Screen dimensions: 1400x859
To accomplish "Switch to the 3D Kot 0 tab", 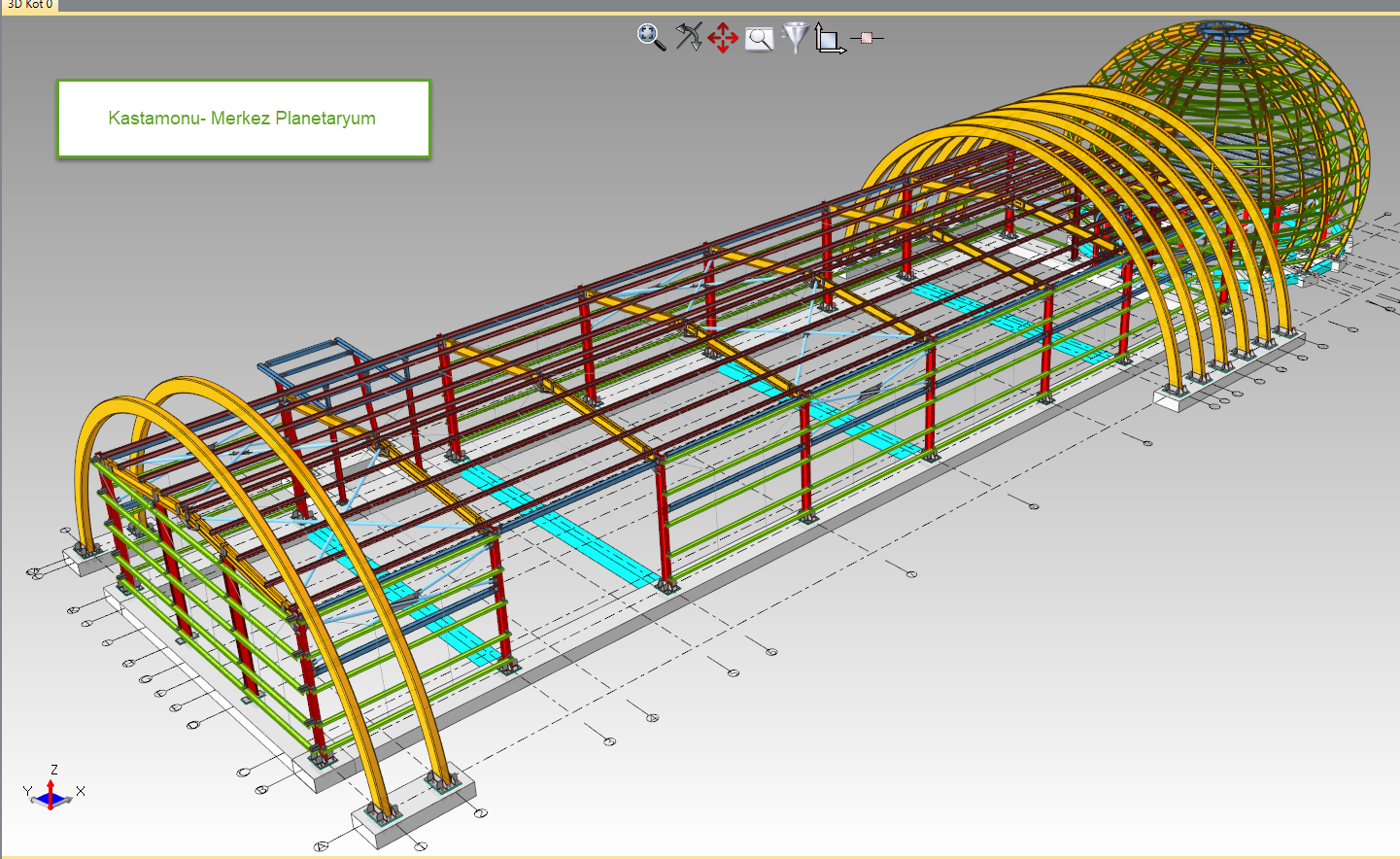I will (x=29, y=5).
